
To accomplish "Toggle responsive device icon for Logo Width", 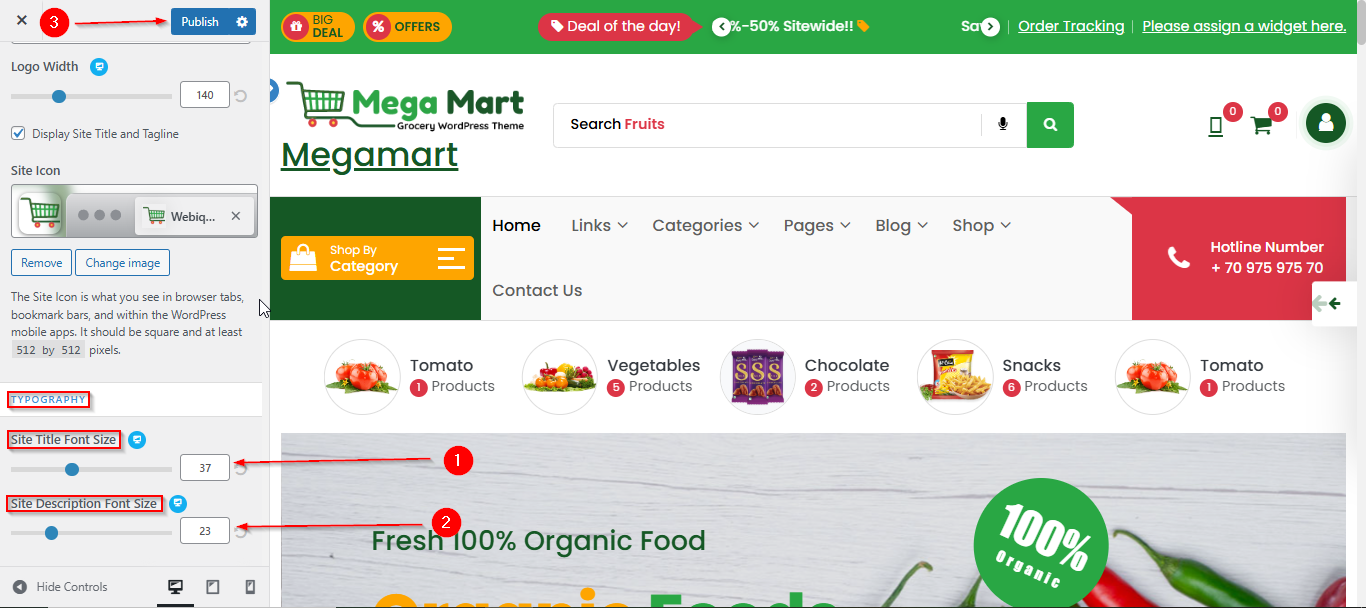I will 99,67.
